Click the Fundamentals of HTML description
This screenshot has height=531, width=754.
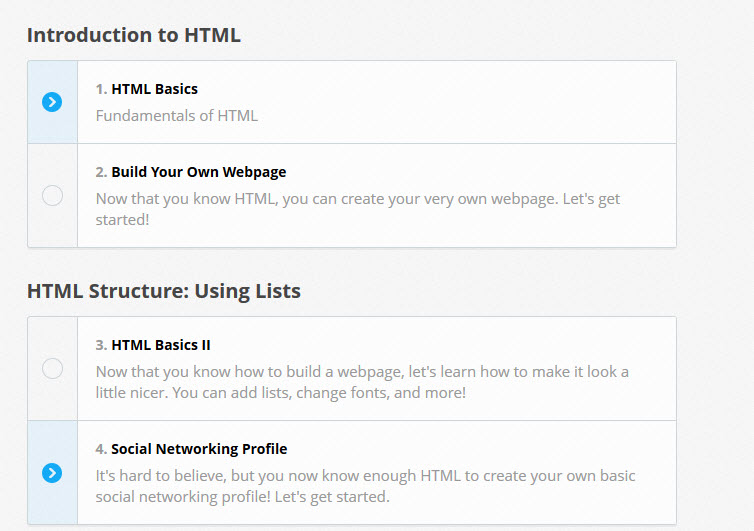pyautogui.click(x=176, y=116)
